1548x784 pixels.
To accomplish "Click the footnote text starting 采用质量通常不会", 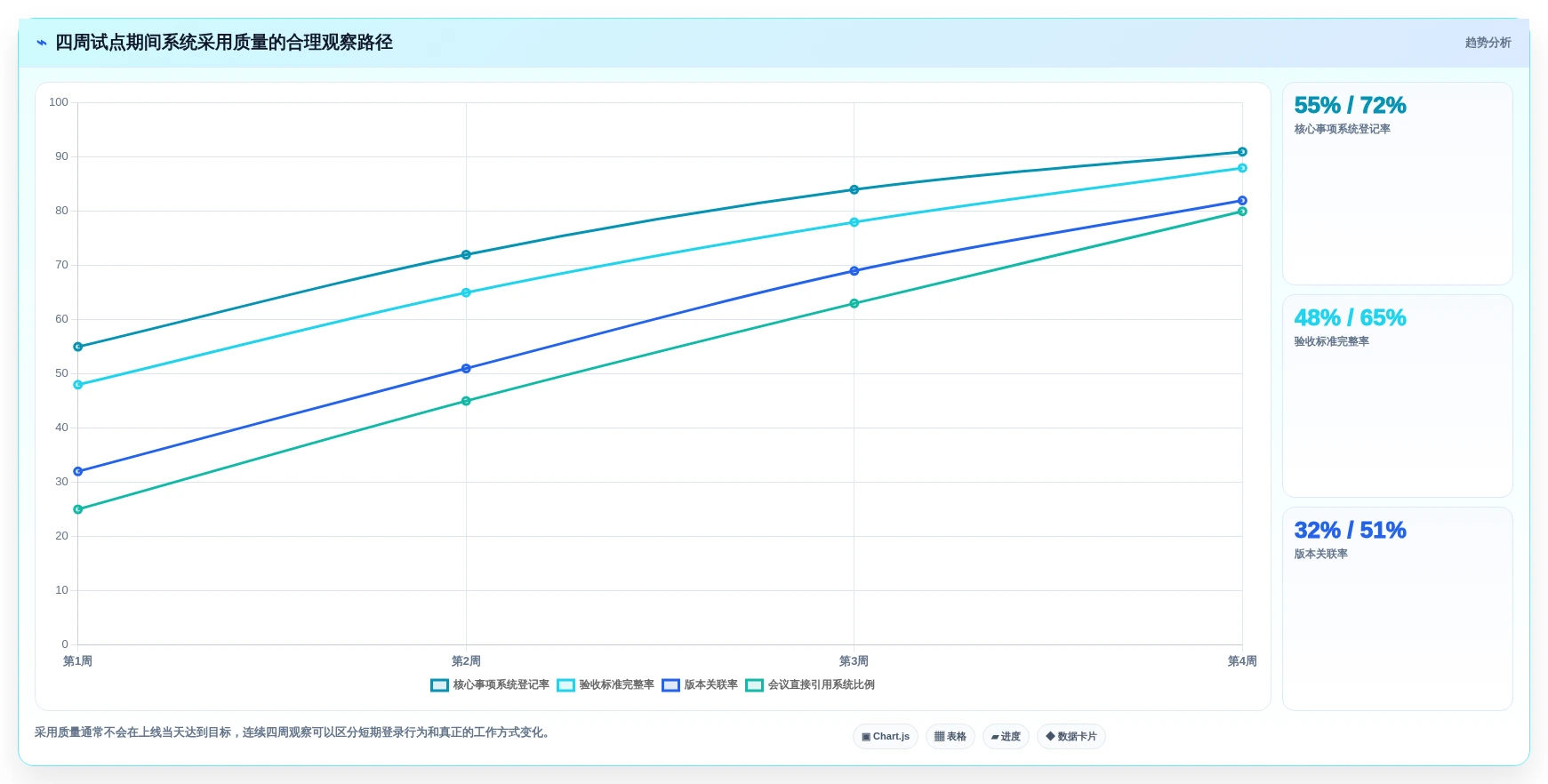I will tap(294, 732).
